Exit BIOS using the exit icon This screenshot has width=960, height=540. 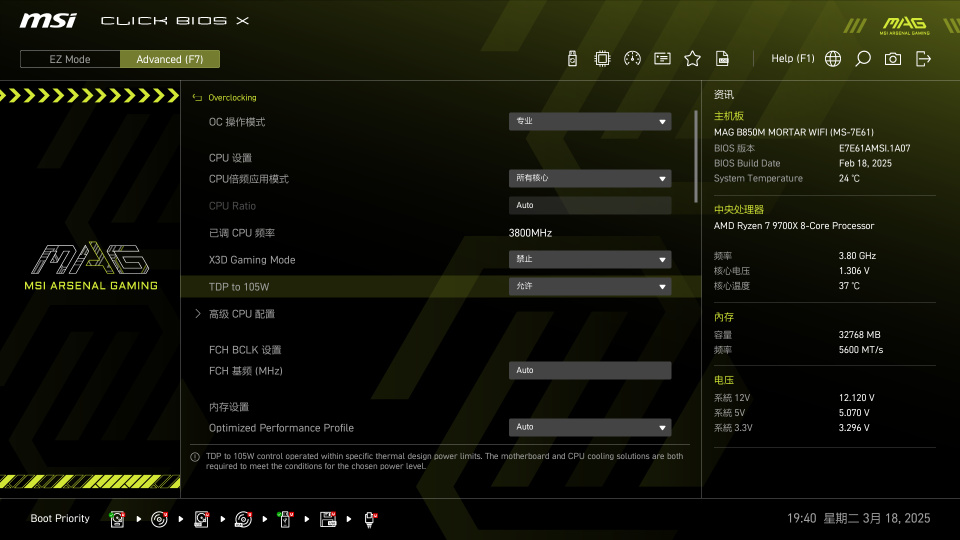pyautogui.click(x=923, y=59)
